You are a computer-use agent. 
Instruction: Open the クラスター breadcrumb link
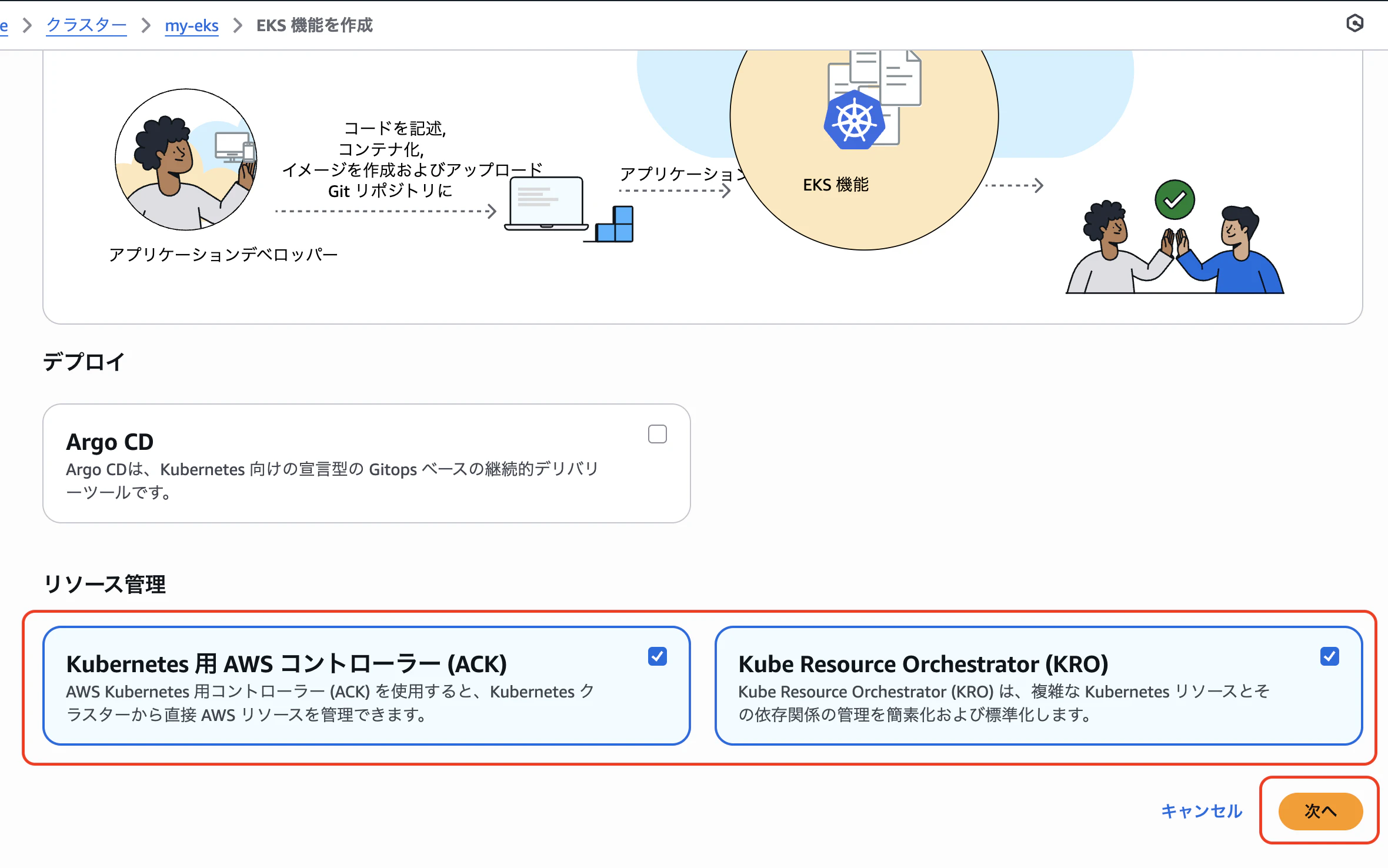tap(86, 25)
